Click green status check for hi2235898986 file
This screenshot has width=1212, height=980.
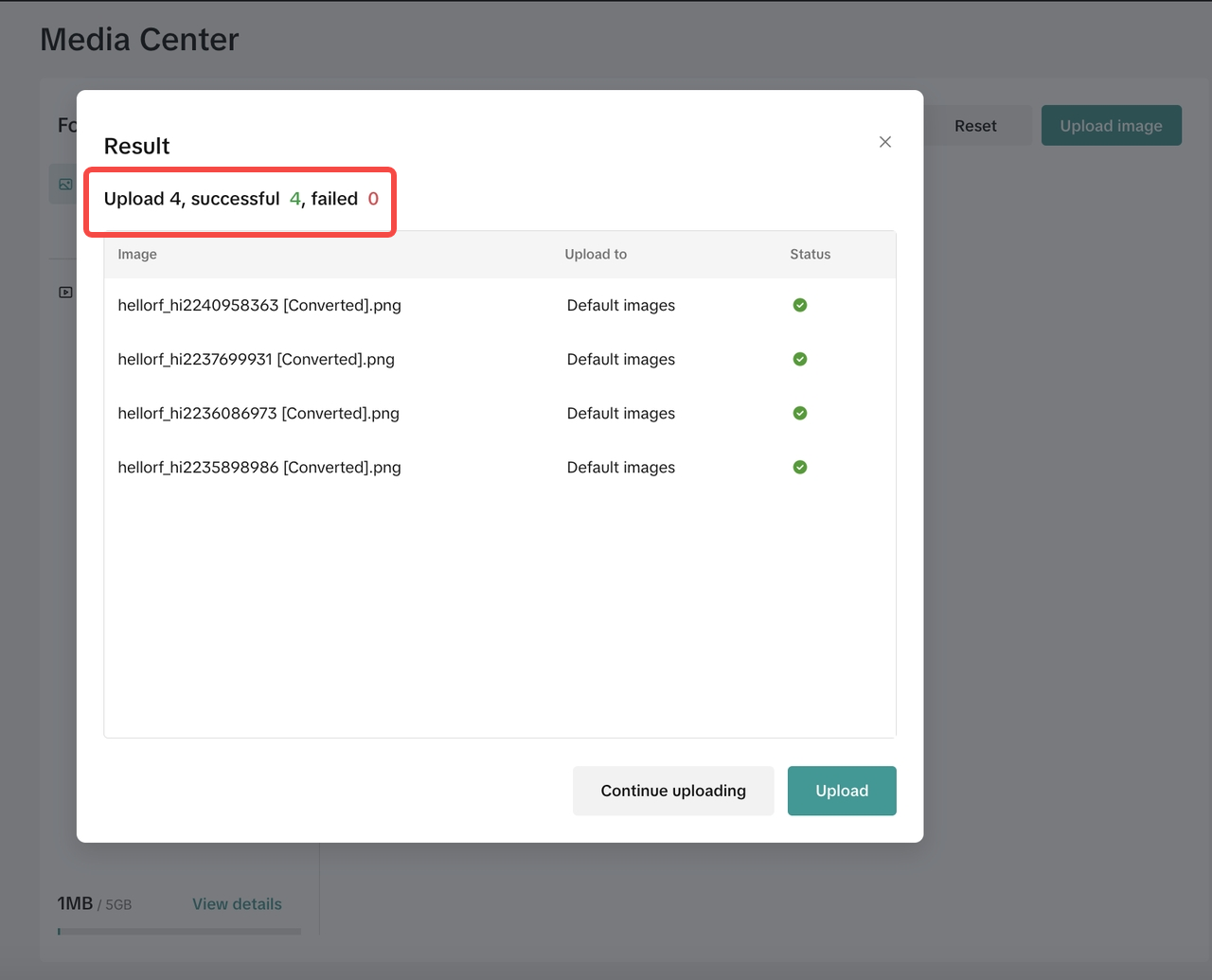(x=800, y=467)
